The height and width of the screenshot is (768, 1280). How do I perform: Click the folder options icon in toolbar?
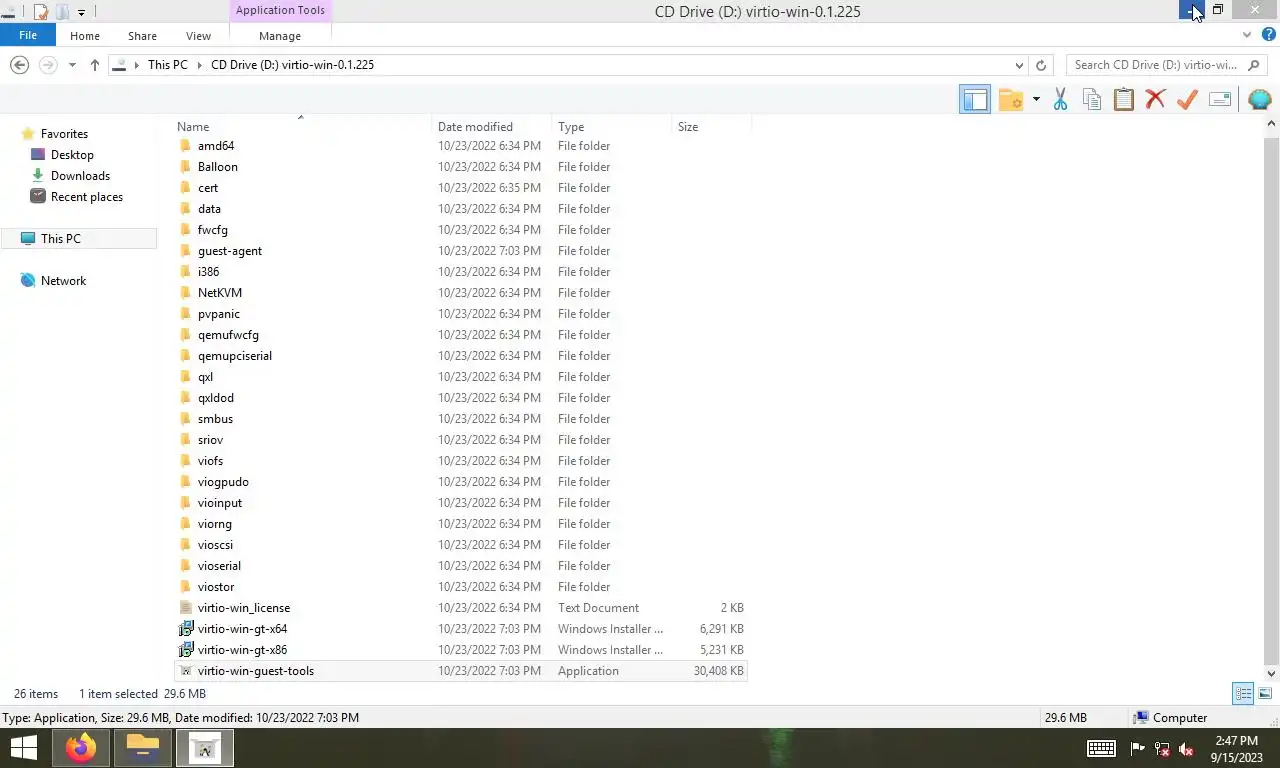[x=1011, y=99]
